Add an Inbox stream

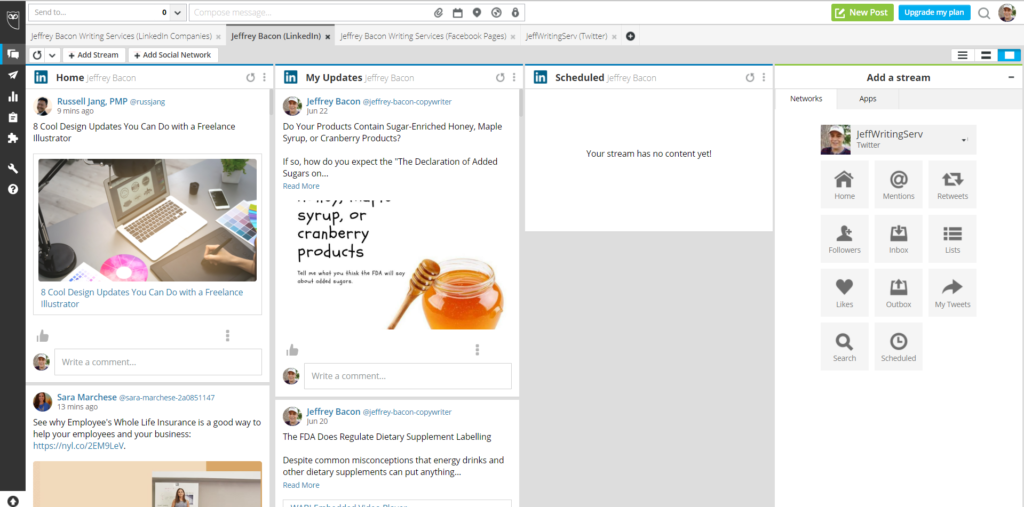[899, 238]
